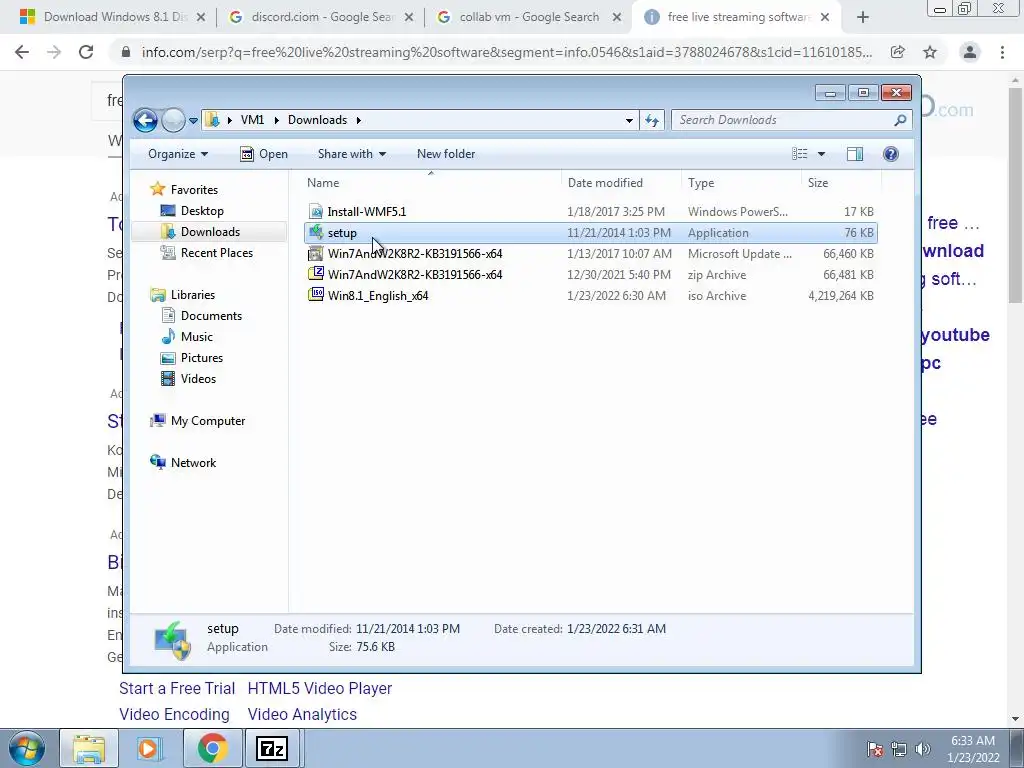Click Video Encoding link
Viewport: 1024px width, 768px height.
click(174, 714)
